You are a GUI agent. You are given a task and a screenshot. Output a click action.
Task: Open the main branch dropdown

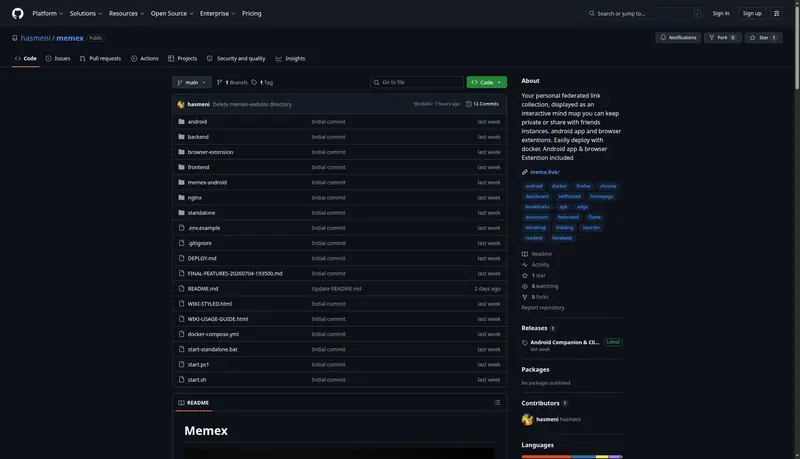[x=192, y=82]
